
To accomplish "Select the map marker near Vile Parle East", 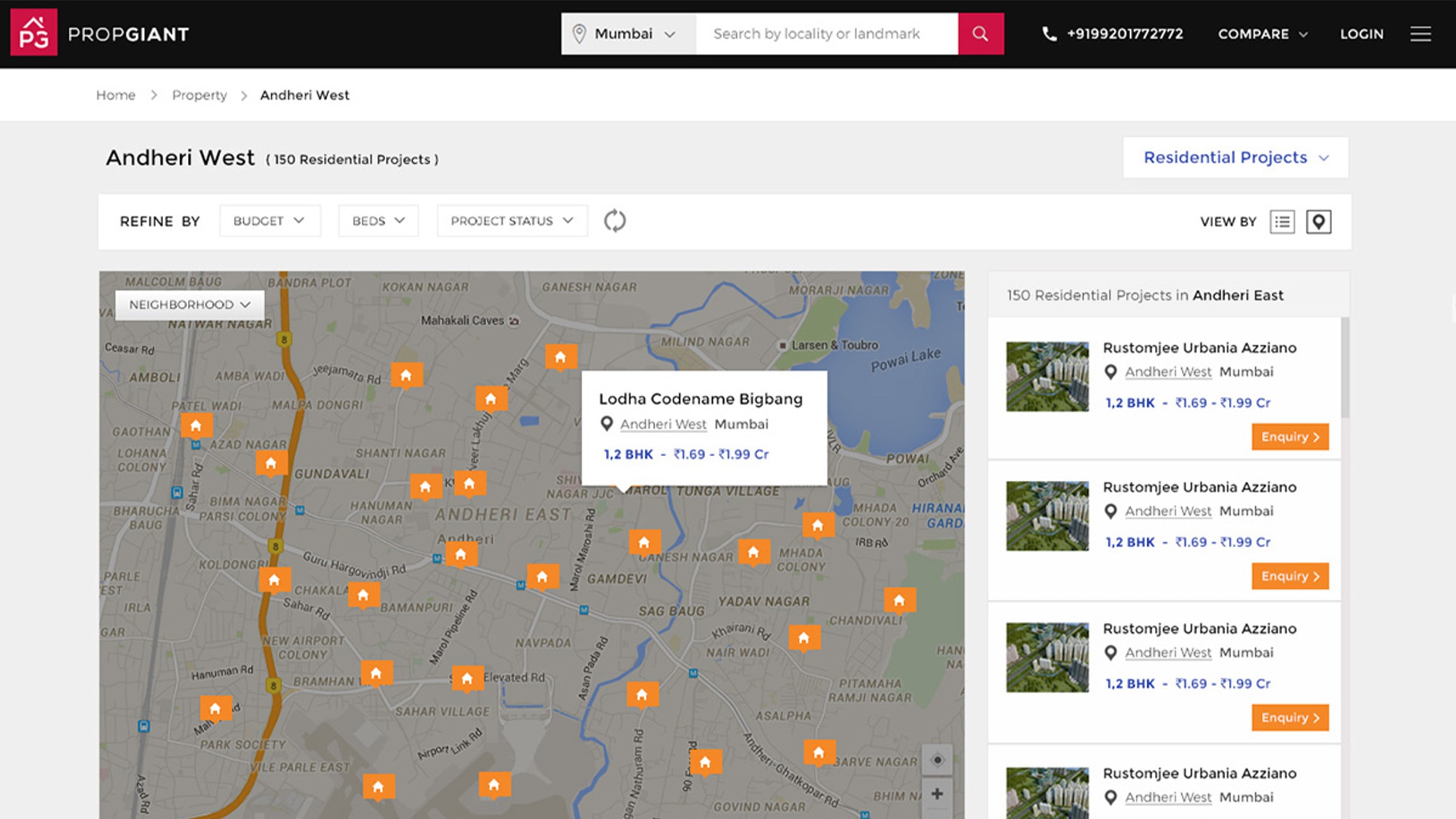I will pos(379,787).
